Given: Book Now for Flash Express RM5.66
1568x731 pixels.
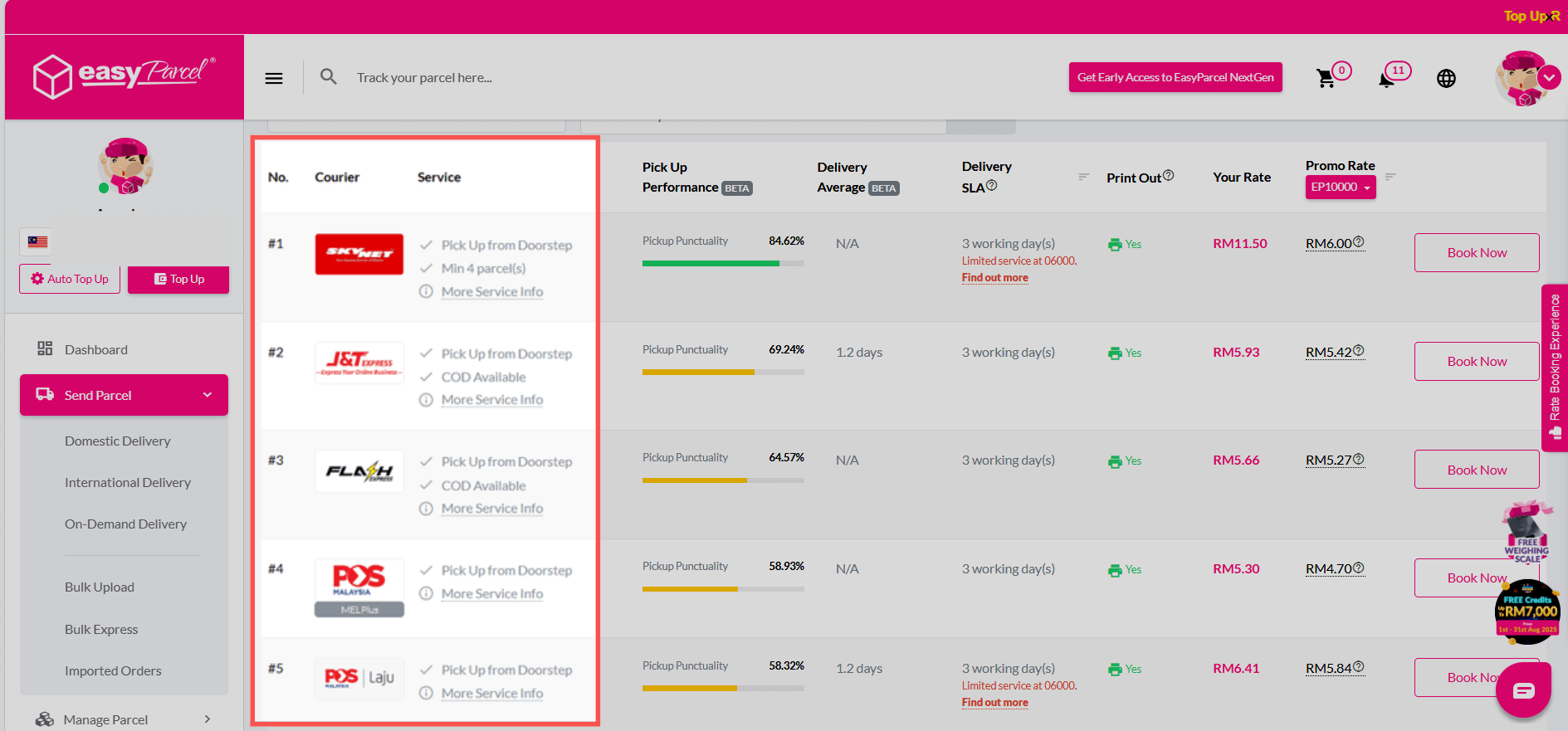Looking at the screenshot, I should pos(1477,470).
